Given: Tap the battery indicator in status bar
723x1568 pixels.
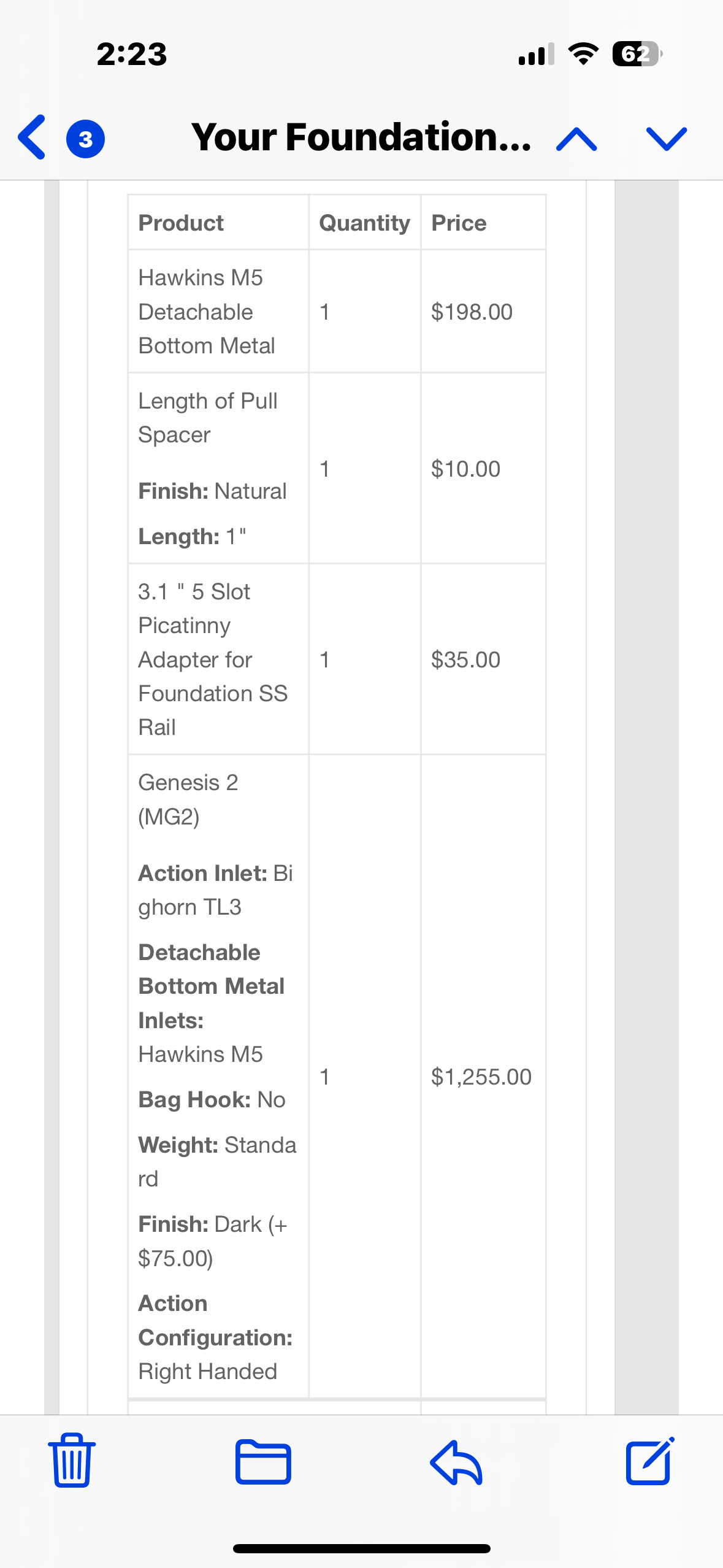Looking at the screenshot, I should coord(637,54).
